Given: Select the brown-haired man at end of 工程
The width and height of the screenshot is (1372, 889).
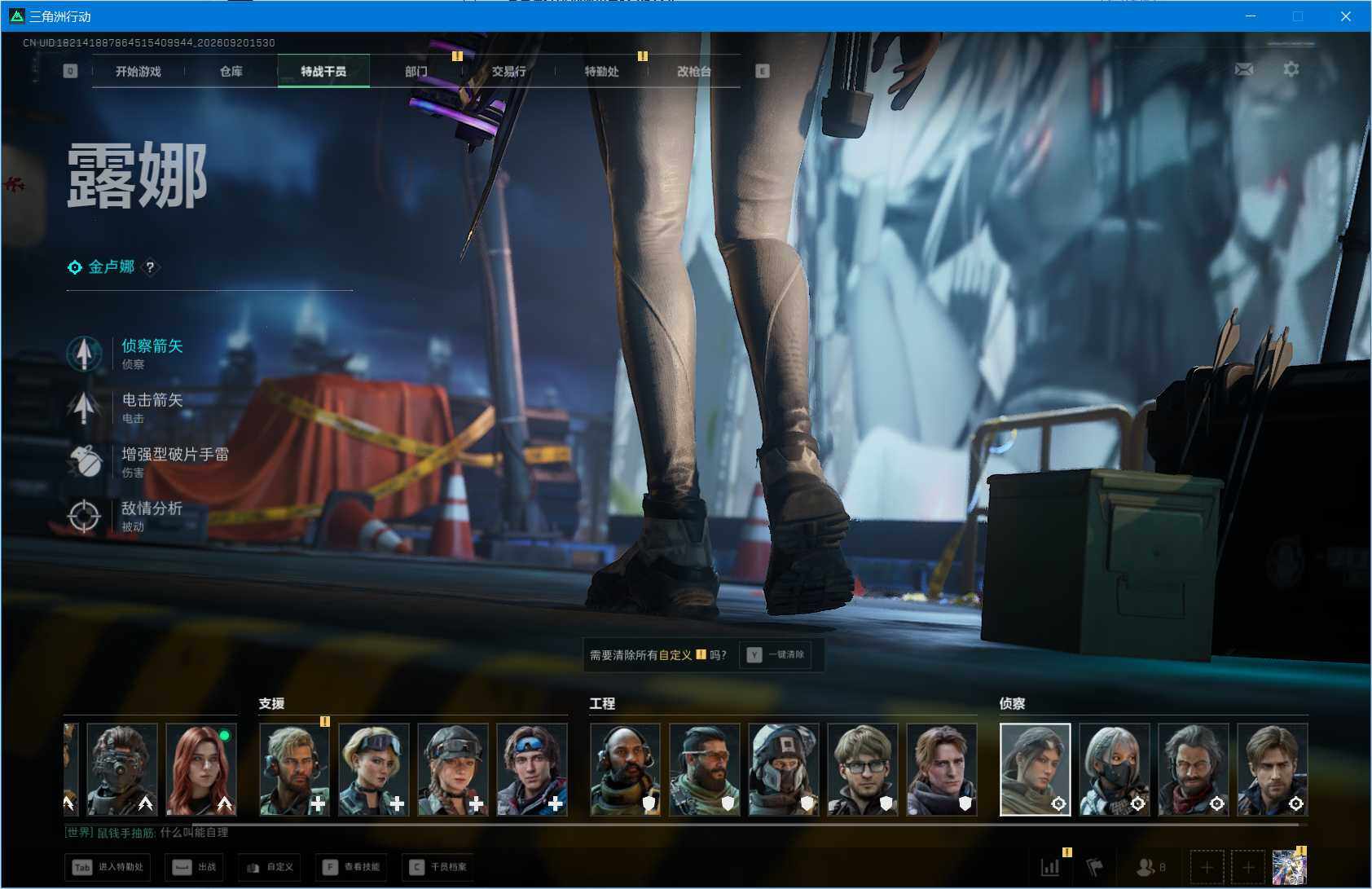Looking at the screenshot, I should tap(942, 770).
